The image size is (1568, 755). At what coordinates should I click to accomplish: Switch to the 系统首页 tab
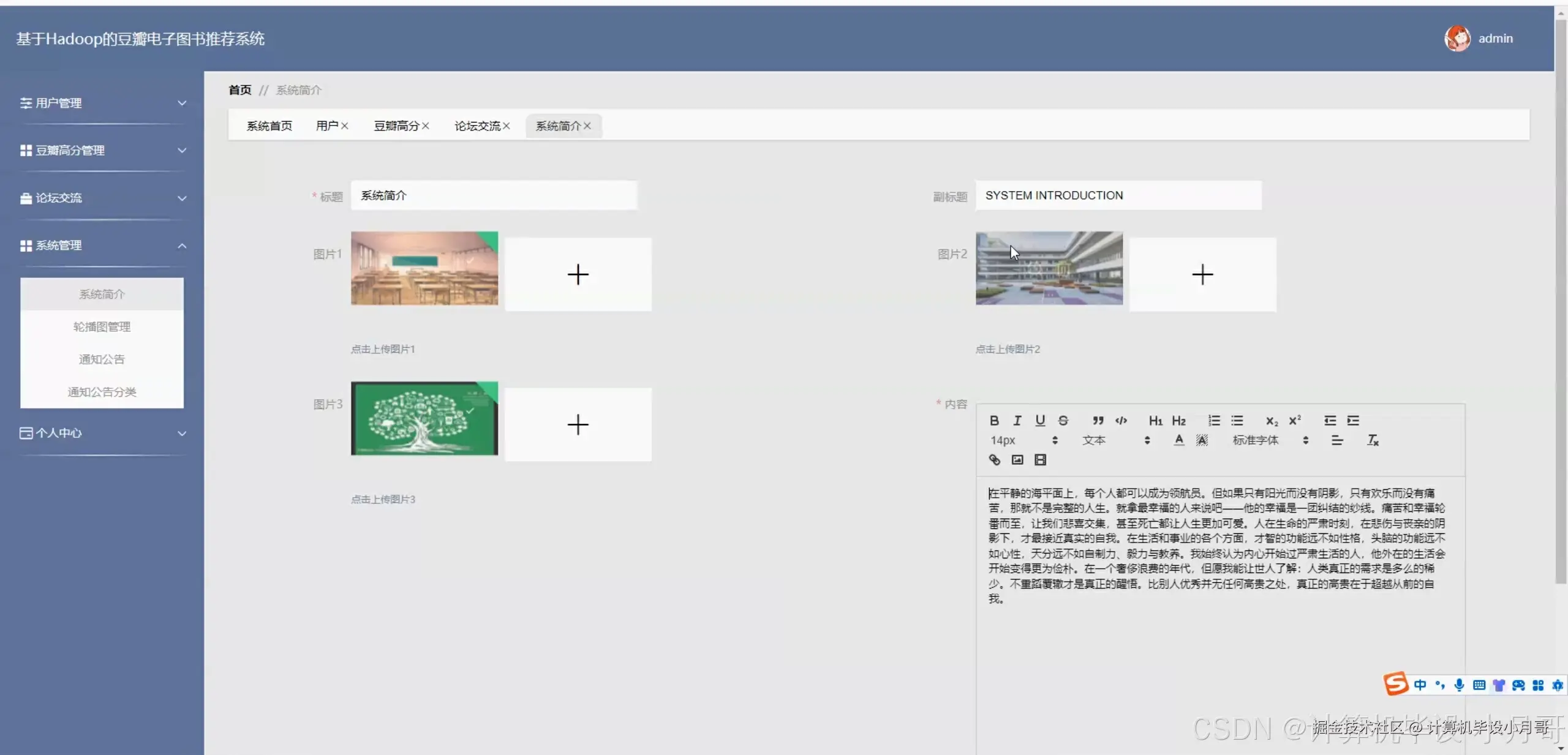269,126
